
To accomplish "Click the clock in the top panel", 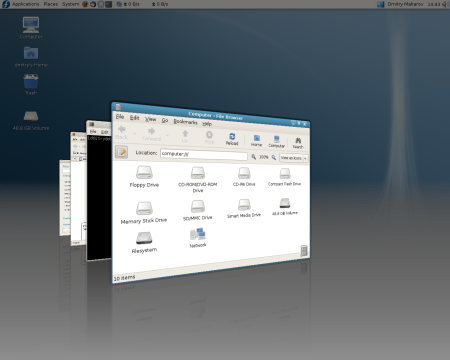I will tap(434, 4).
